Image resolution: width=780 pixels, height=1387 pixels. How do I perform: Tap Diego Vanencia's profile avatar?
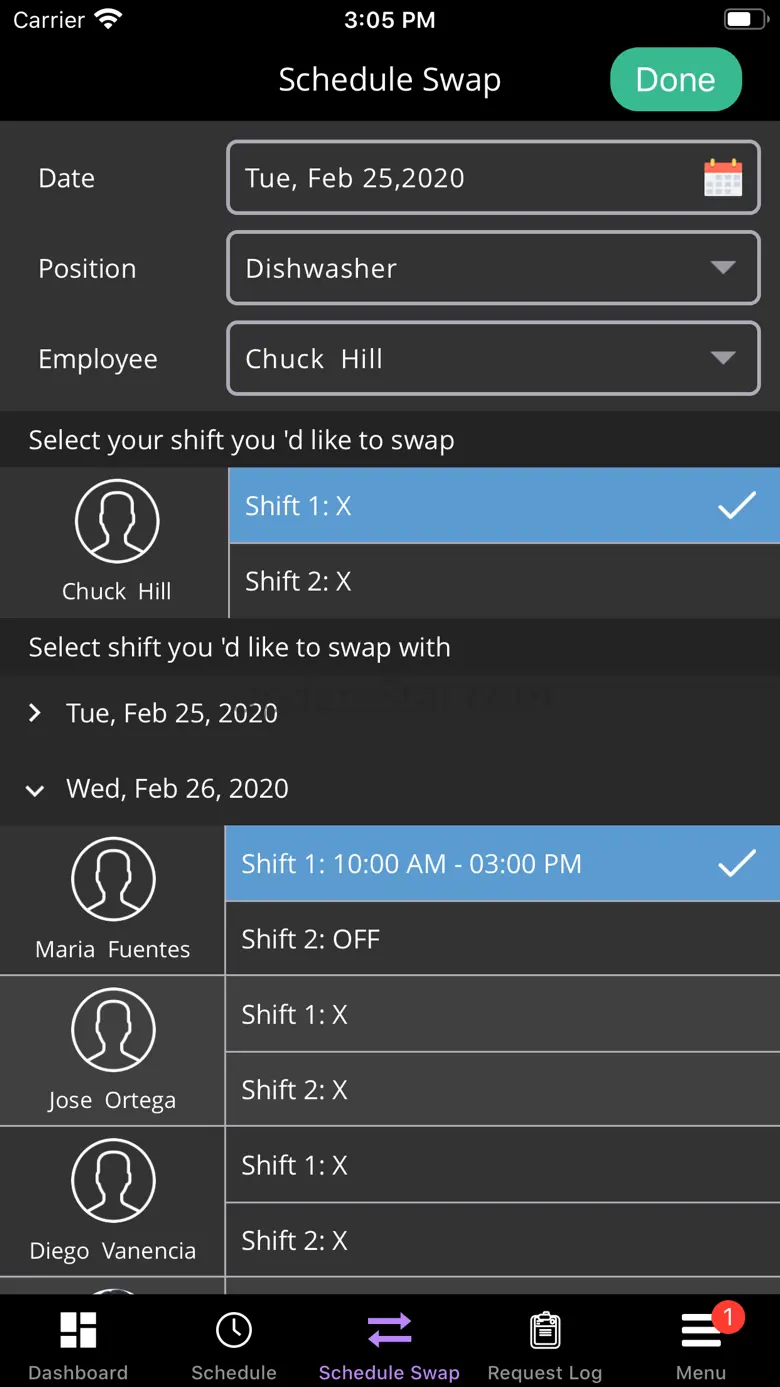pos(113,1181)
